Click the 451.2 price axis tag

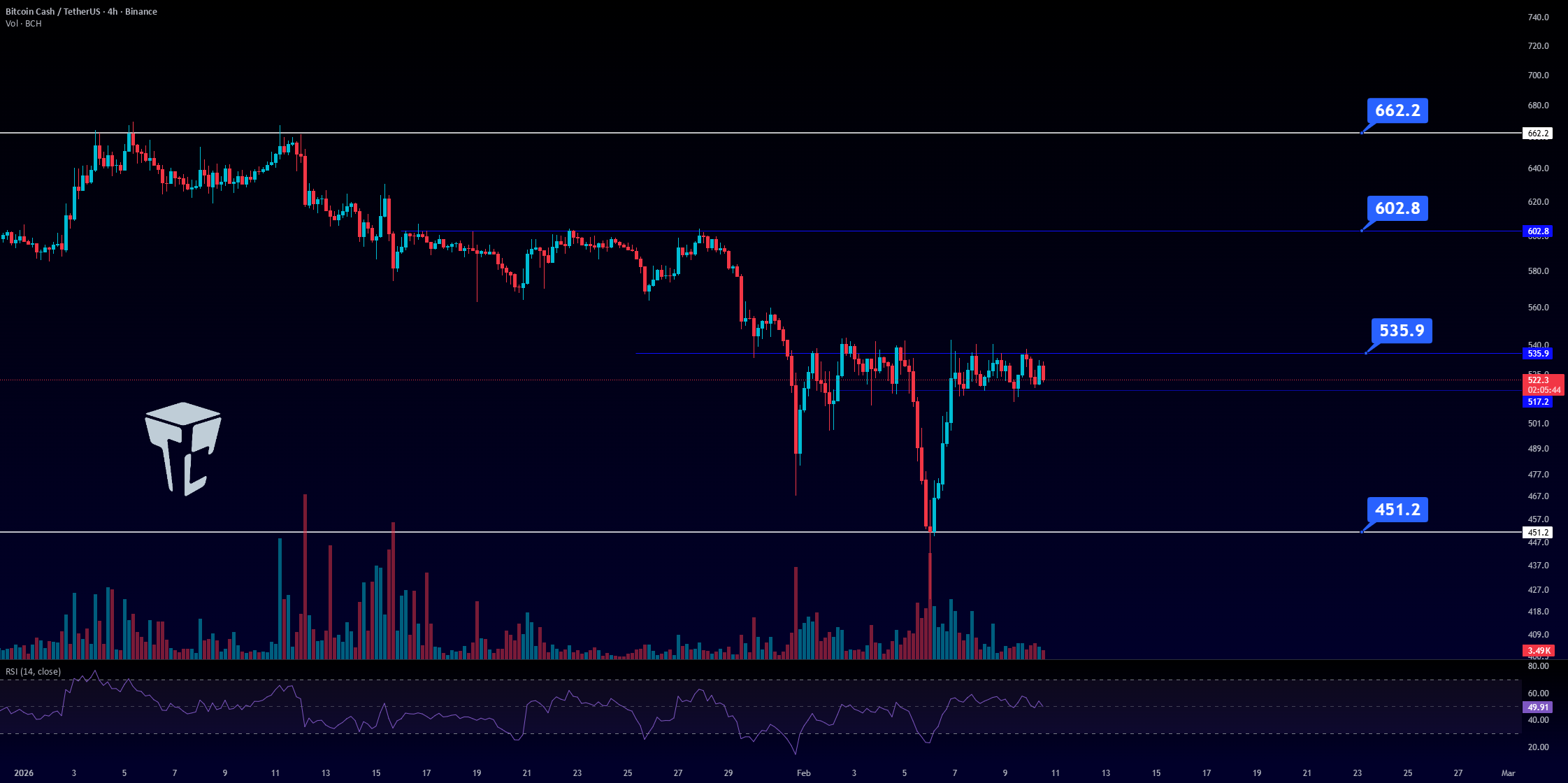[x=1537, y=533]
